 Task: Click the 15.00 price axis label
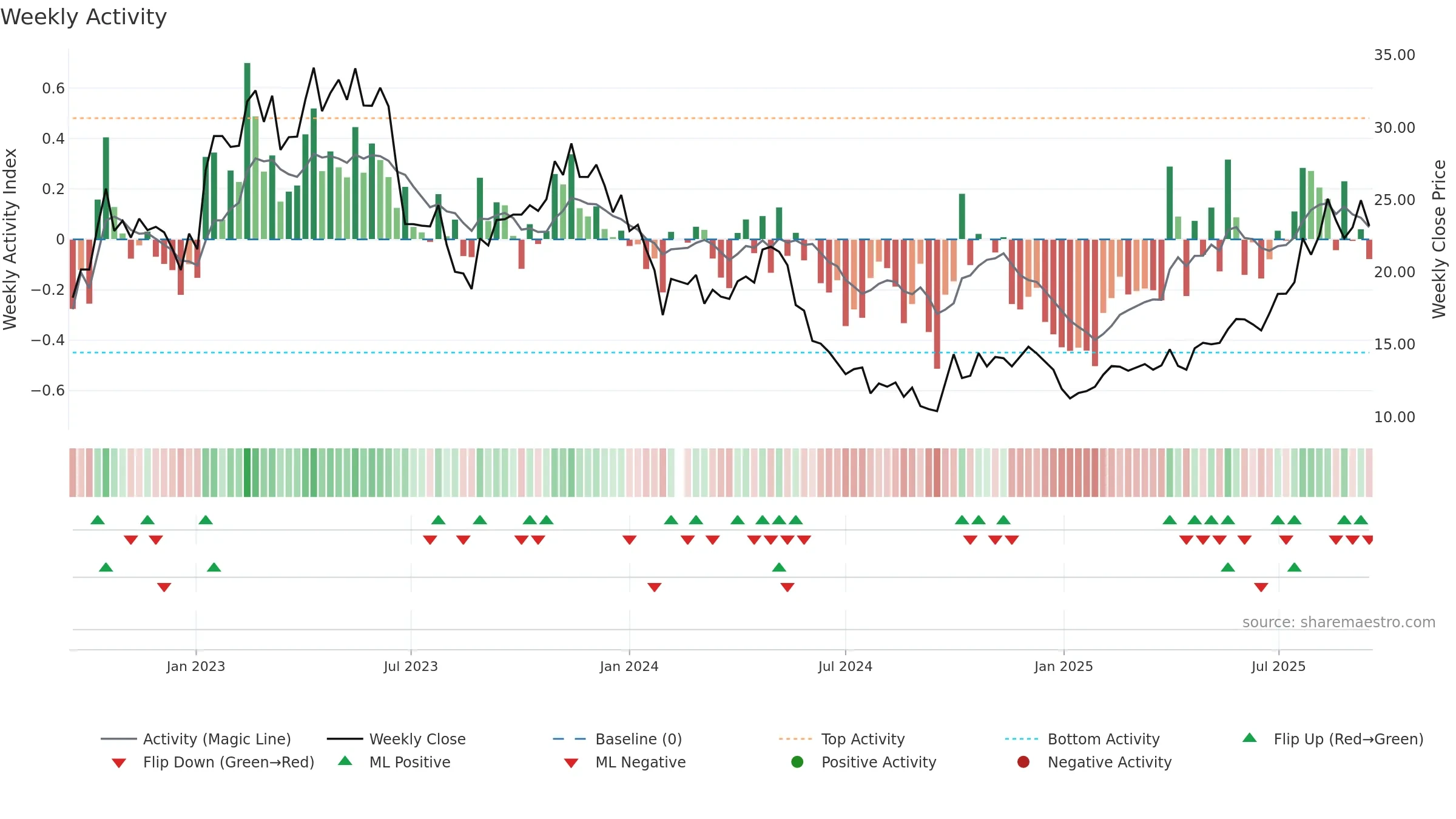(x=1394, y=344)
